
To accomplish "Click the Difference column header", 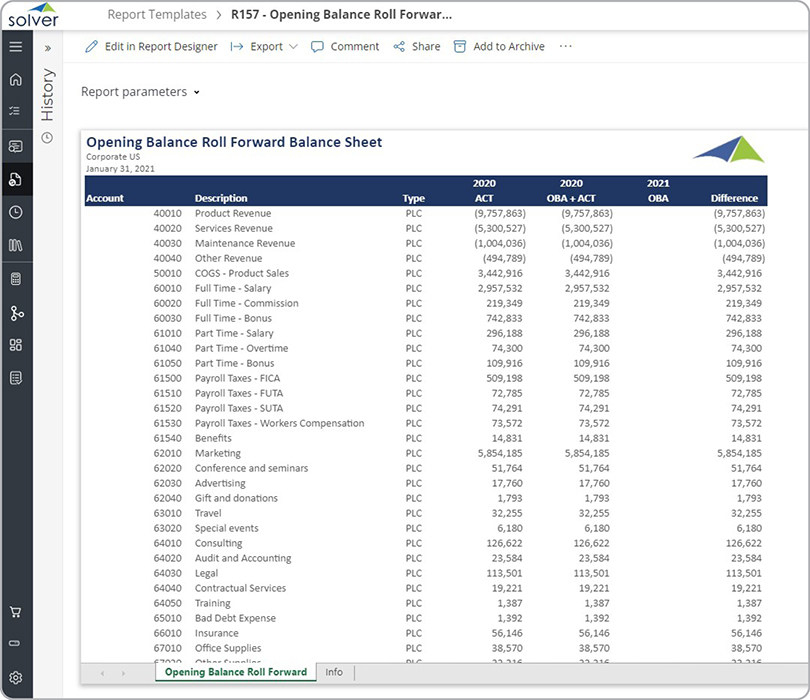I will pos(734,198).
